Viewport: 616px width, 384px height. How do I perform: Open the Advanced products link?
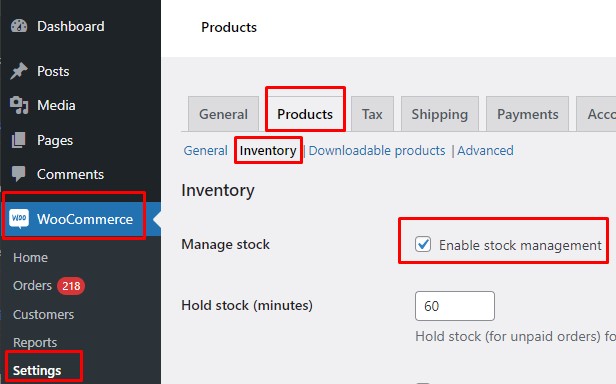point(485,150)
